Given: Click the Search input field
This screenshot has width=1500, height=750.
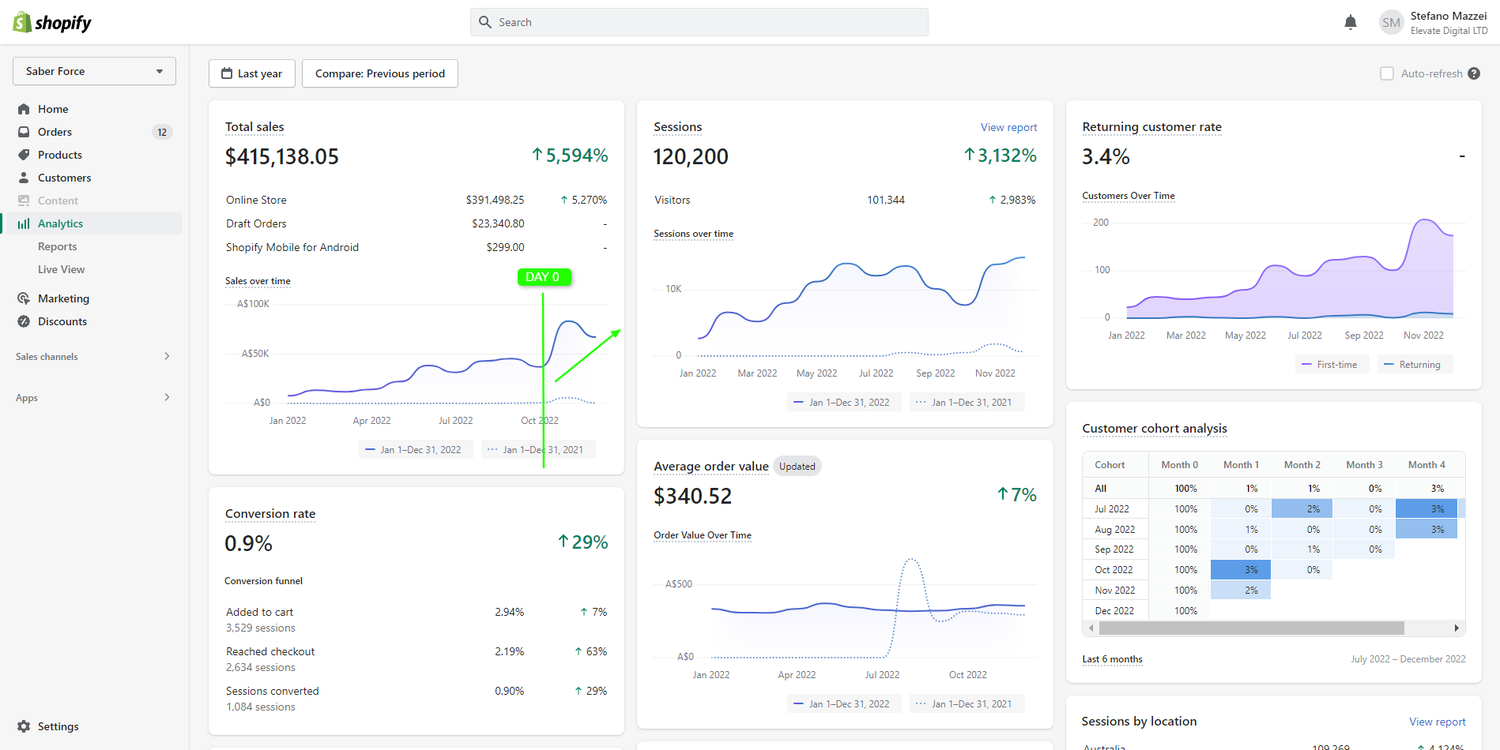Looking at the screenshot, I should (x=699, y=22).
